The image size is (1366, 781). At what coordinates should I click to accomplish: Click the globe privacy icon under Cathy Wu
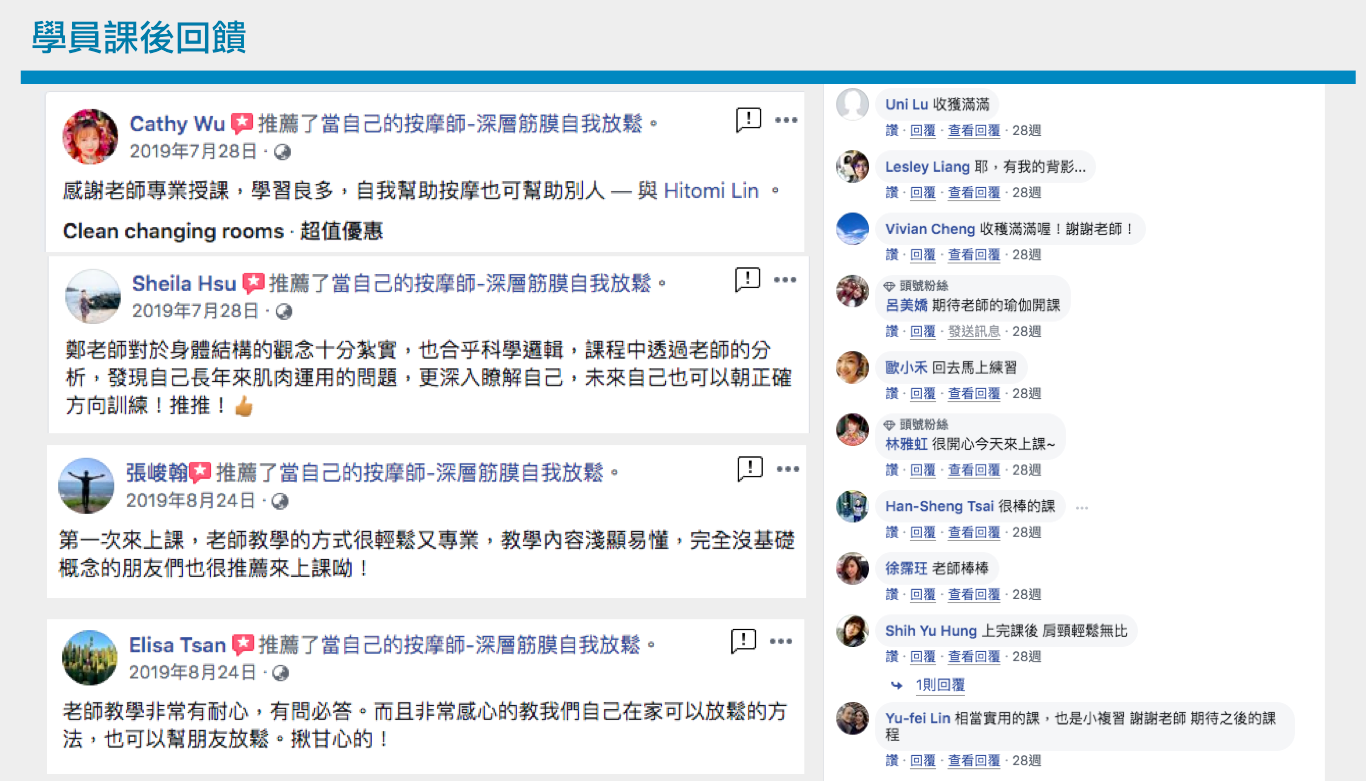pos(283,152)
